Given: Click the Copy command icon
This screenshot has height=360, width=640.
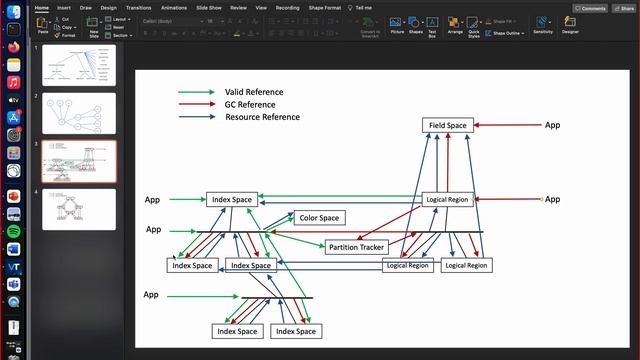Looking at the screenshot, I should pos(57,27).
